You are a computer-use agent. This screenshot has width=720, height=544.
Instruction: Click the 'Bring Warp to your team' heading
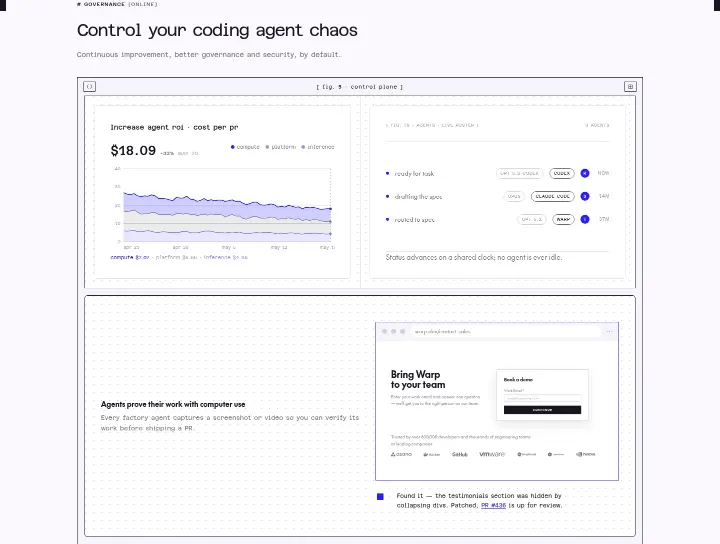418,380
